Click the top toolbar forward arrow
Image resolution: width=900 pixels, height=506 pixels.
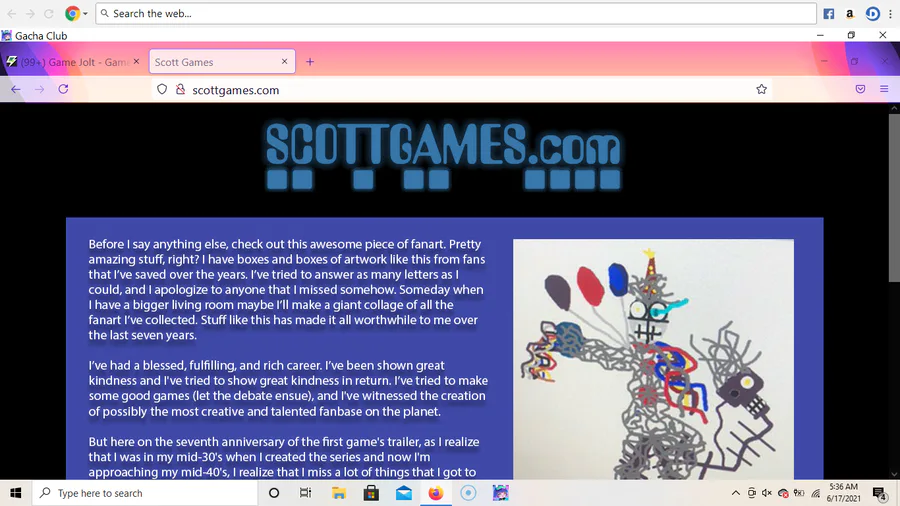click(x=30, y=13)
